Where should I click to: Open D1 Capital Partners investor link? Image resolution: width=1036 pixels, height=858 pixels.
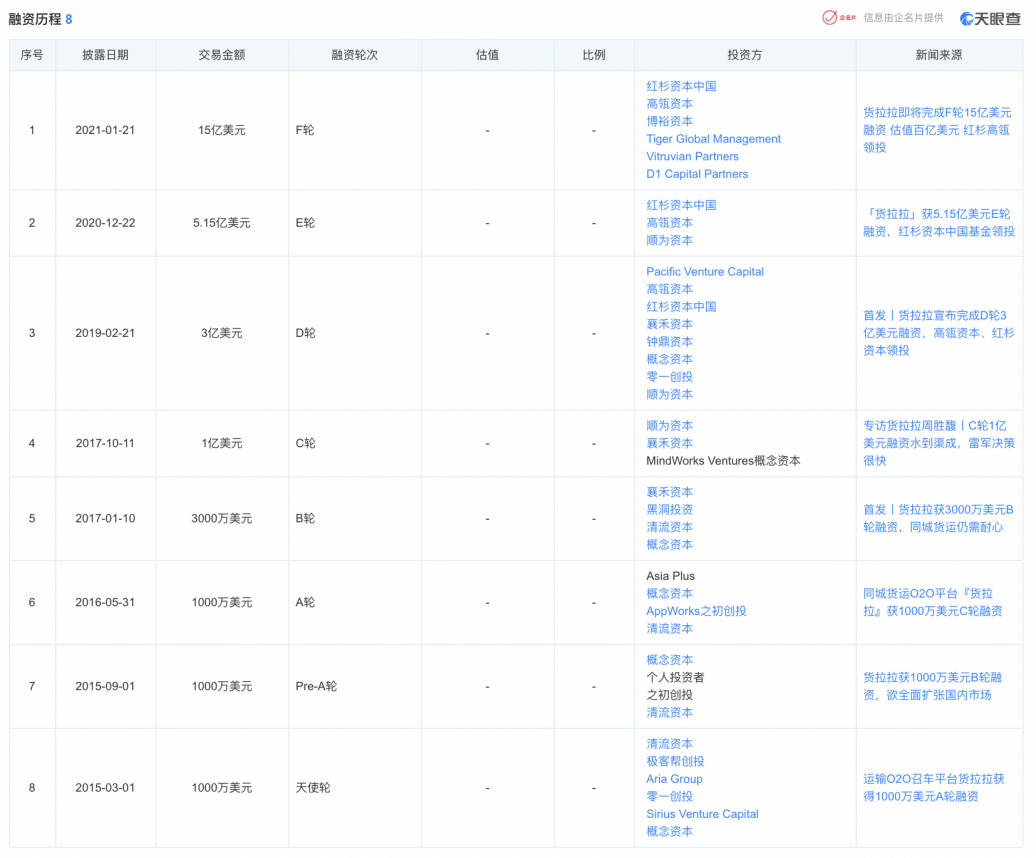tap(696, 174)
